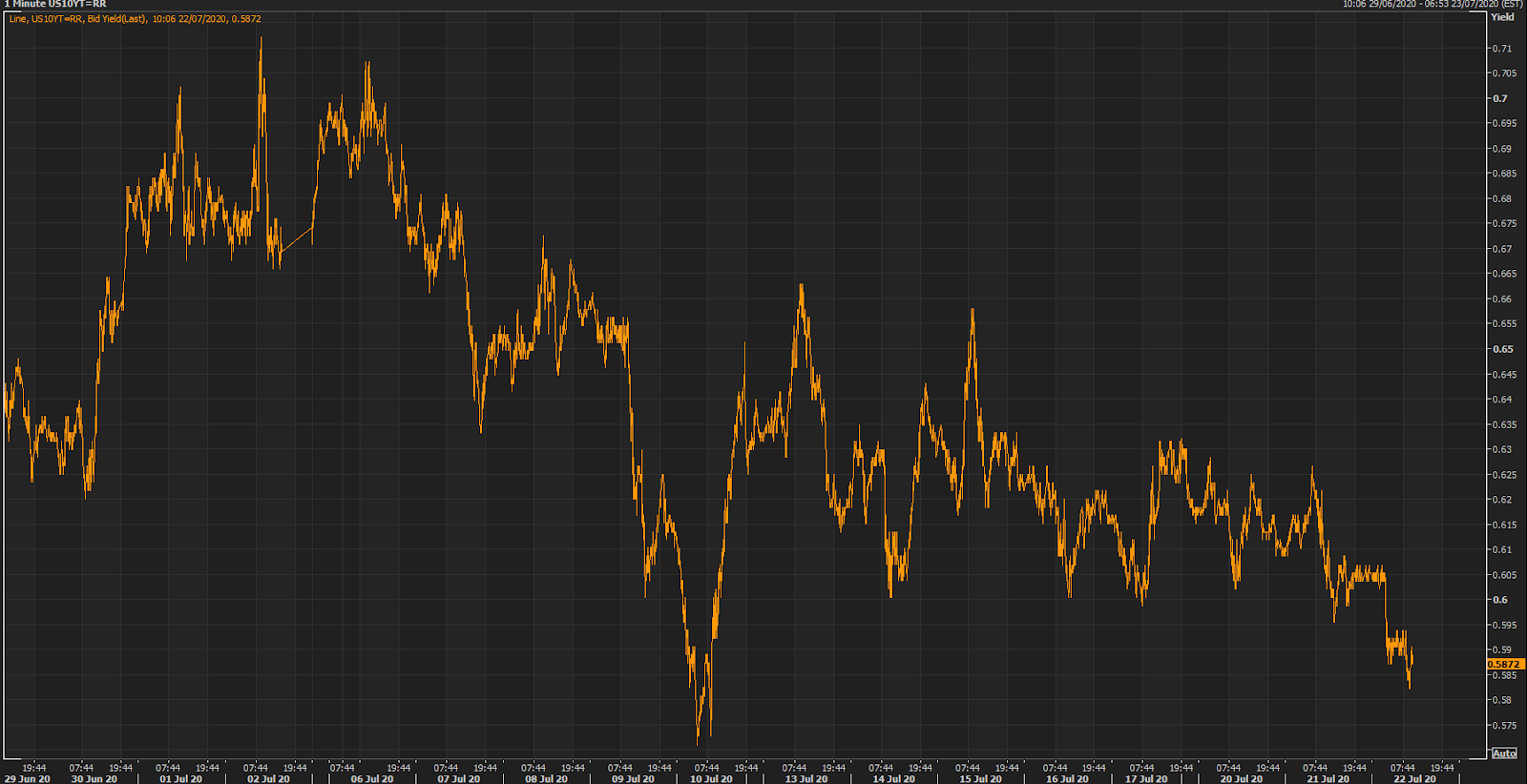
Task: Click the '06 Jul 20' date label
Action: (x=372, y=778)
